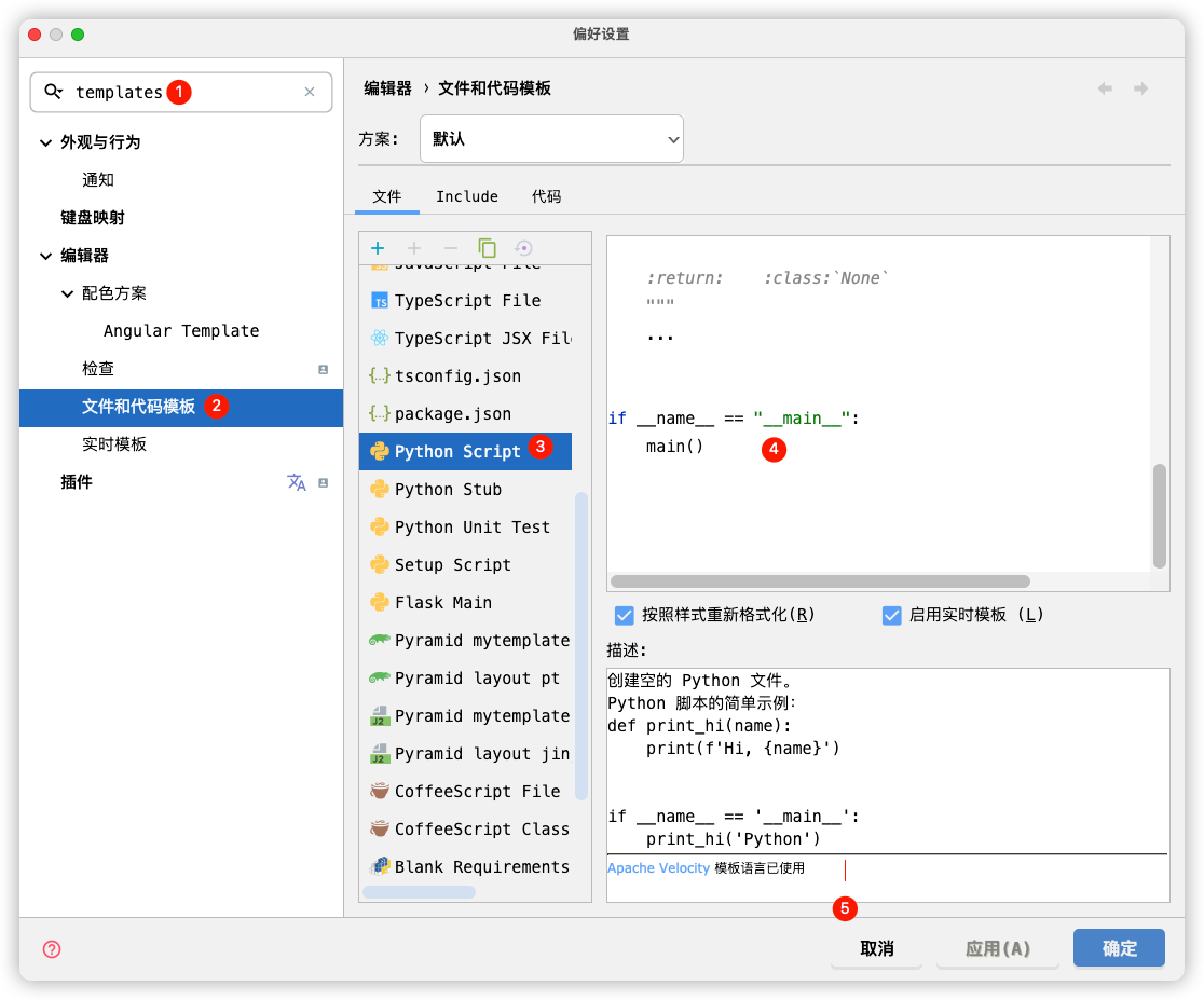The height and width of the screenshot is (1000, 1204).
Task: Toggle 启用实时模板 checkbox
Action: pos(891,615)
